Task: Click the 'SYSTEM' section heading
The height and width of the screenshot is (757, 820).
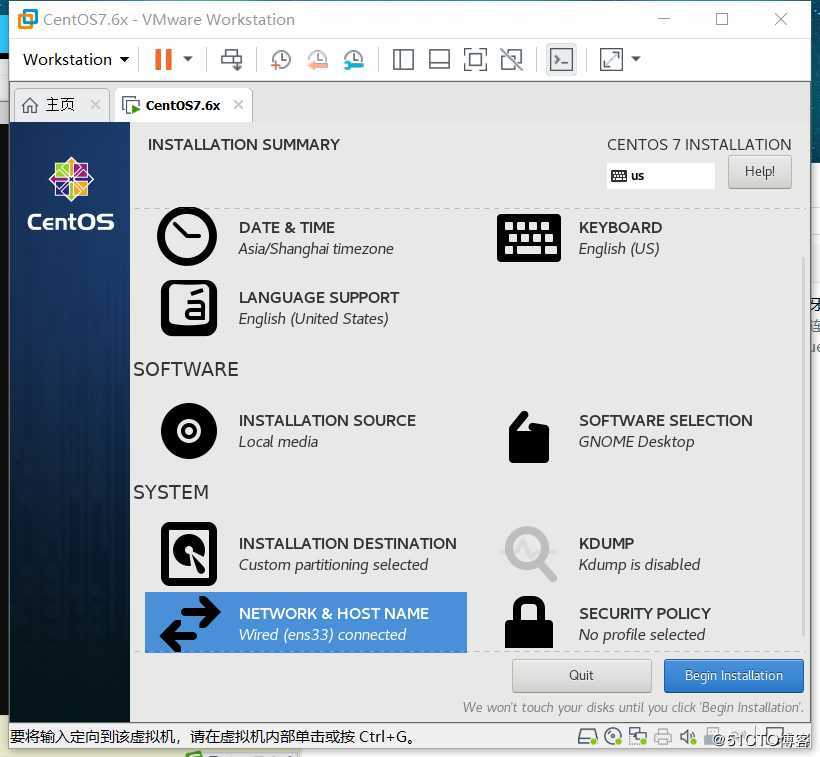Action: [x=170, y=492]
